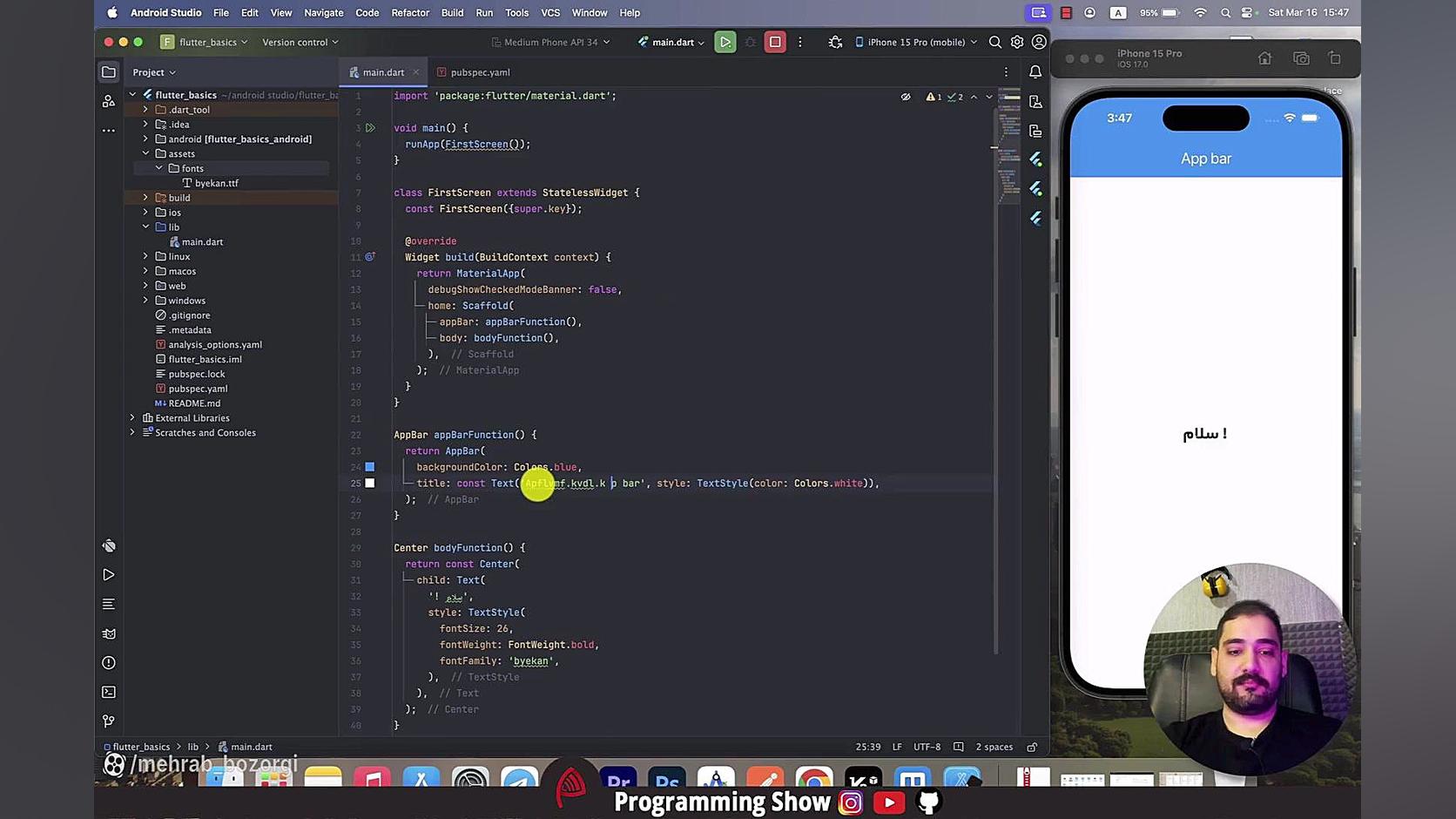1456x819 pixels.
Task: Click the green Run app button
Action: (x=725, y=42)
